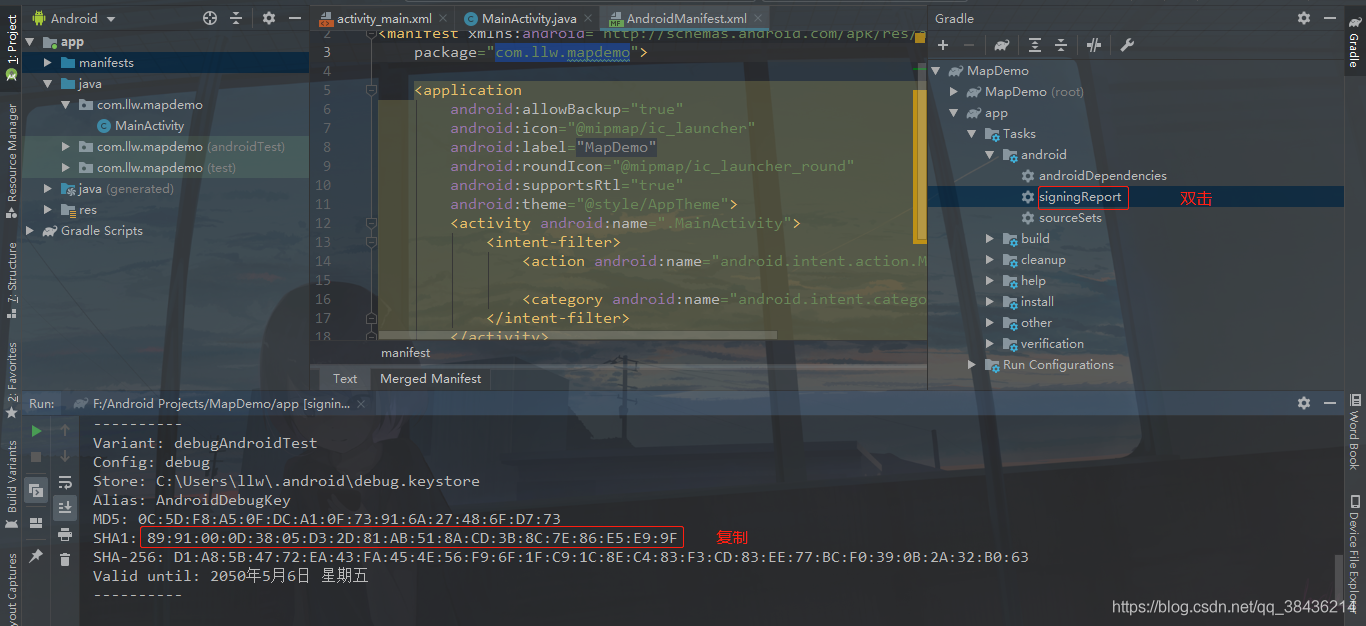
Task: Click the print icon in Run panel
Action: [65, 534]
